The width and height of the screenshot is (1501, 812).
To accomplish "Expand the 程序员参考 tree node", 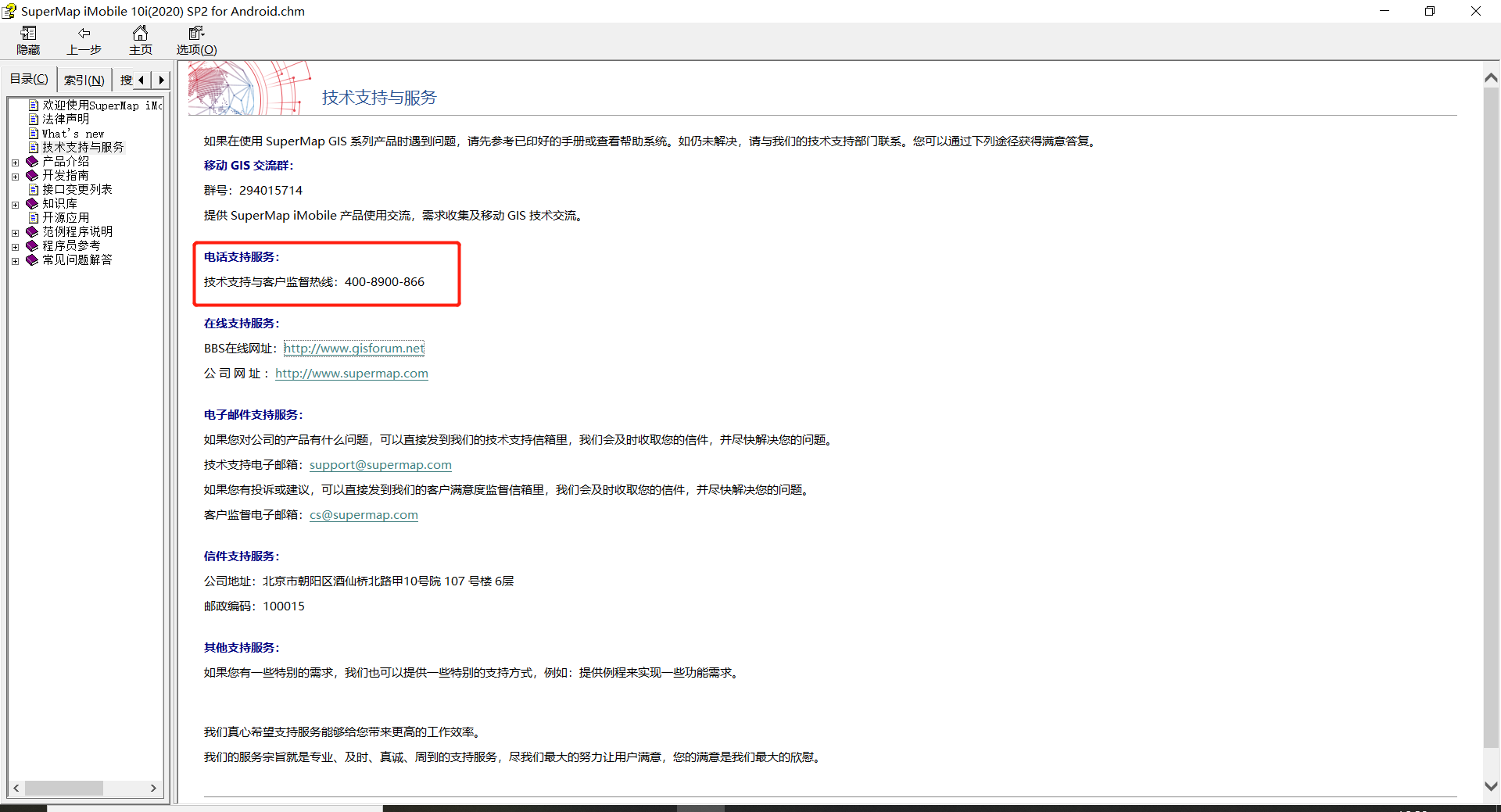I will [15, 247].
